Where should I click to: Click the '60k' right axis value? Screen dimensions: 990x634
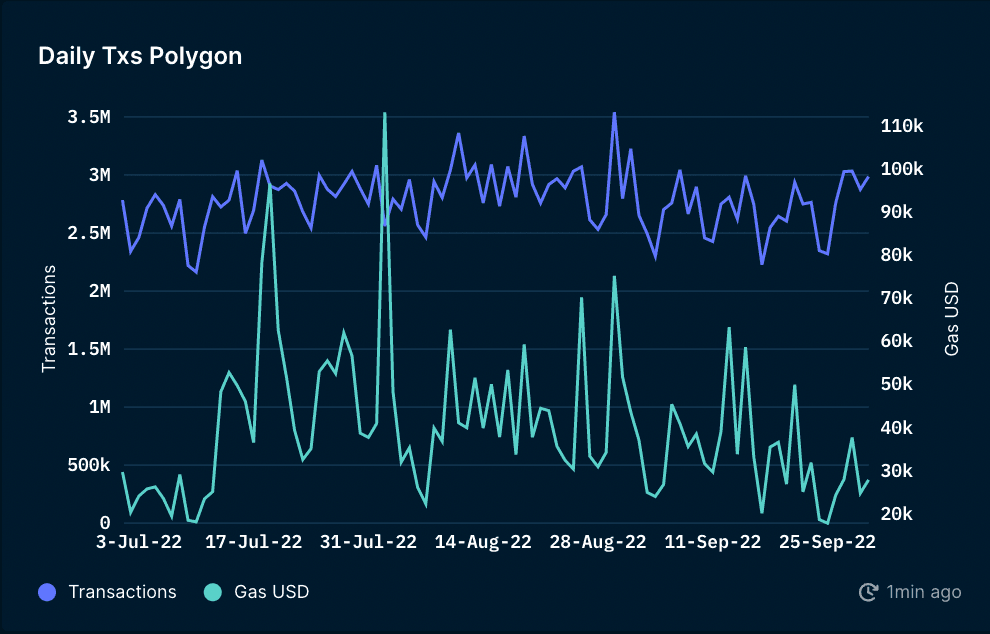[x=897, y=341]
